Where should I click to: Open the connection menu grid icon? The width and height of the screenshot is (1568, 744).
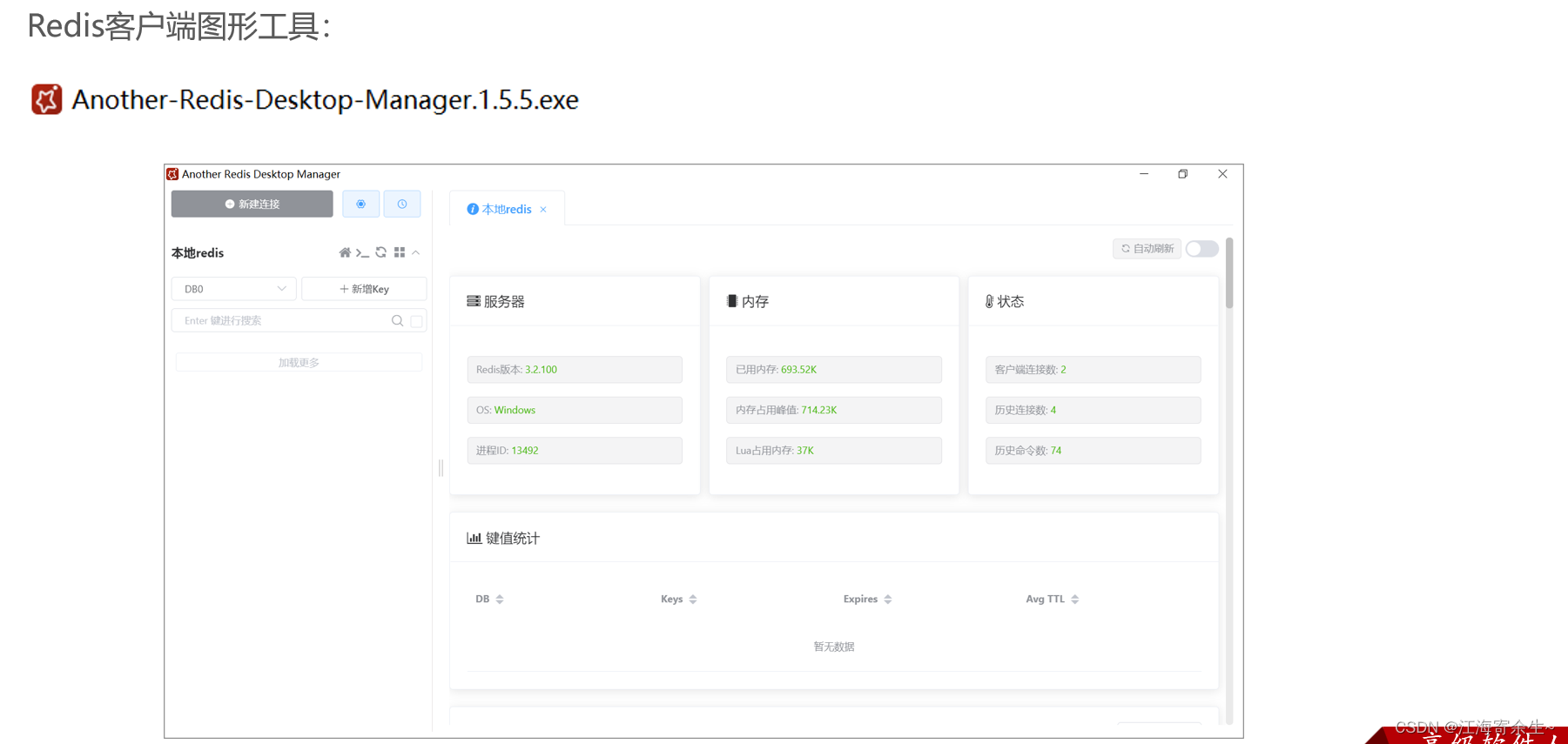400,252
